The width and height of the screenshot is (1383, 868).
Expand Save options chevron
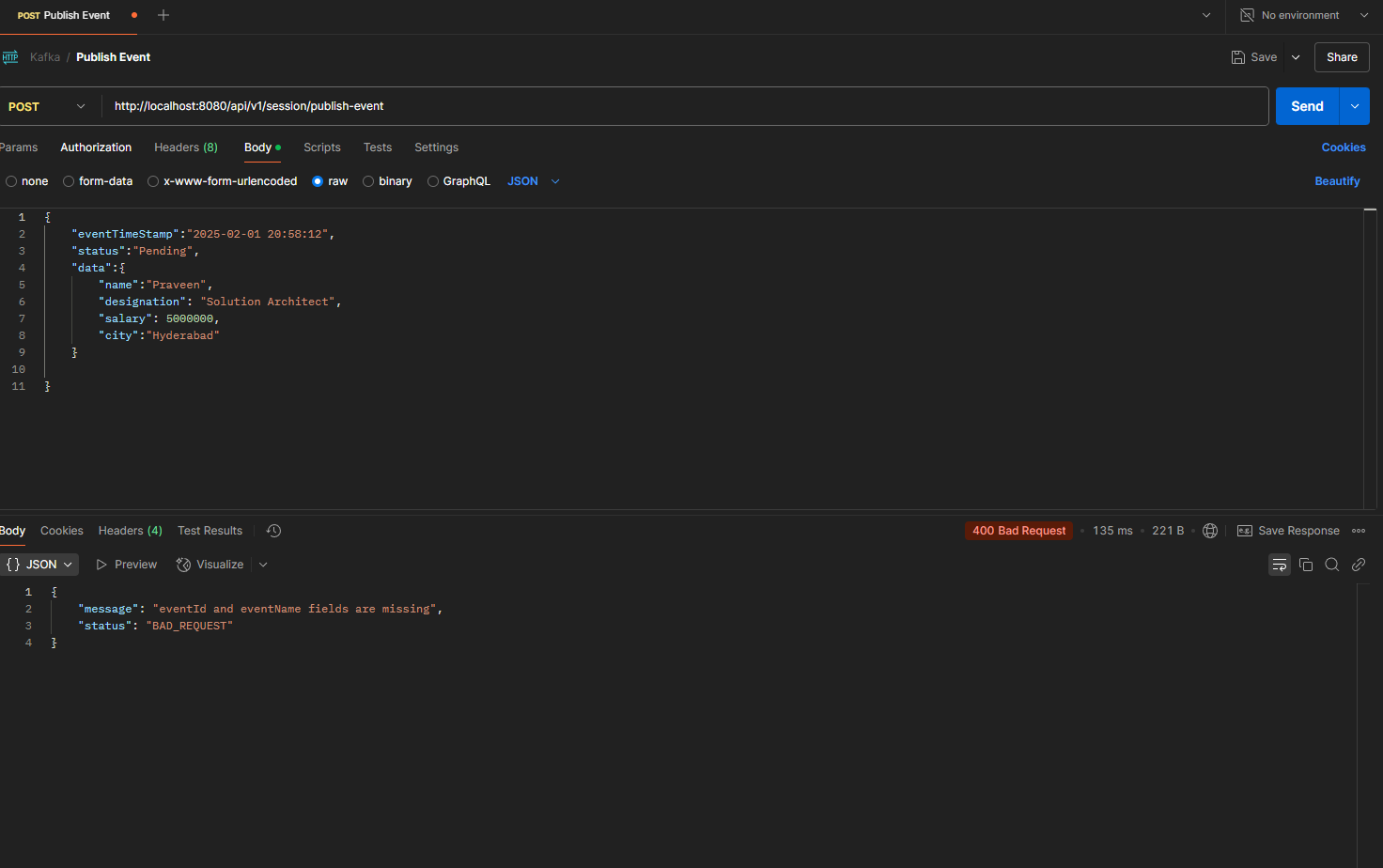tap(1296, 57)
